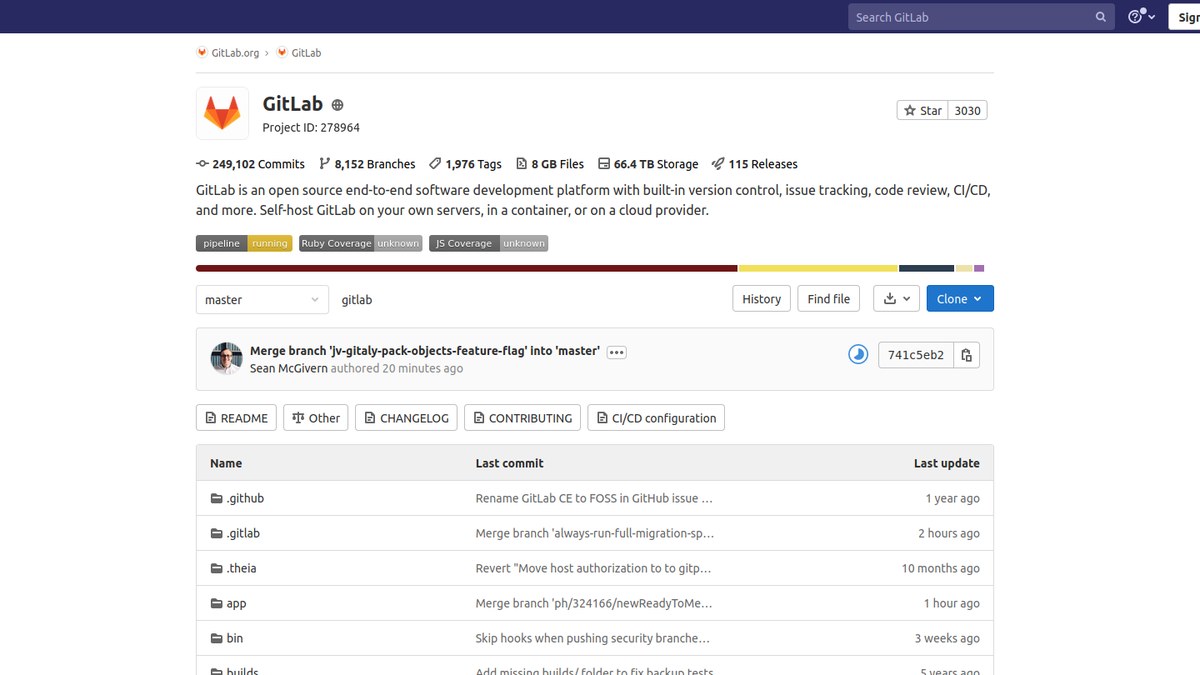Click '1 year ago' in .github row
The image size is (1200, 675).
tap(952, 498)
